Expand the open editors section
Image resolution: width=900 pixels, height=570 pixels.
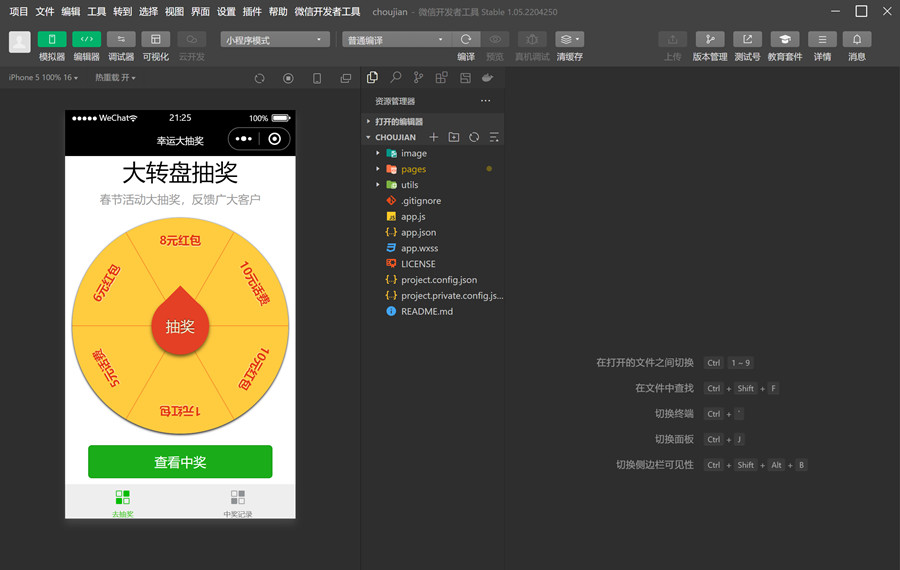click(x=433, y=122)
